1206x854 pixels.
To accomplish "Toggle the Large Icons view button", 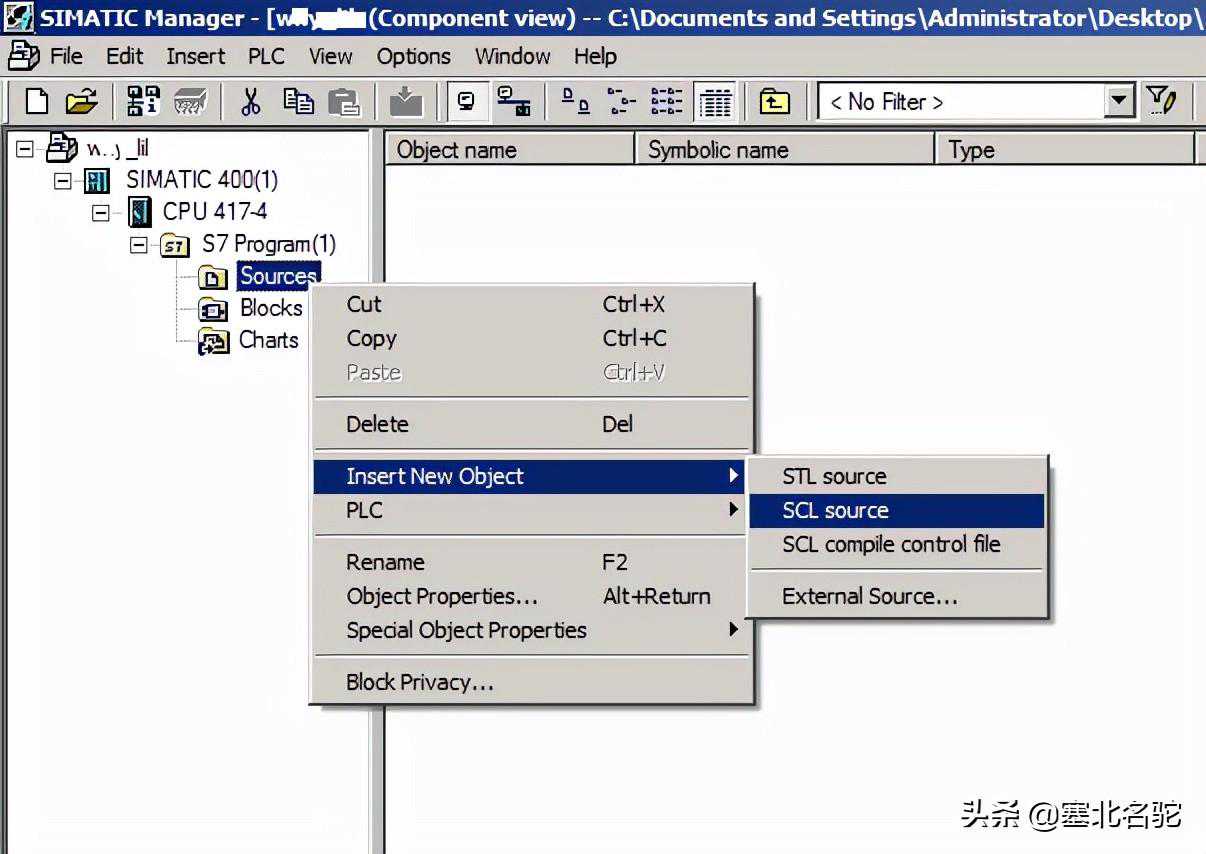I will (575, 101).
